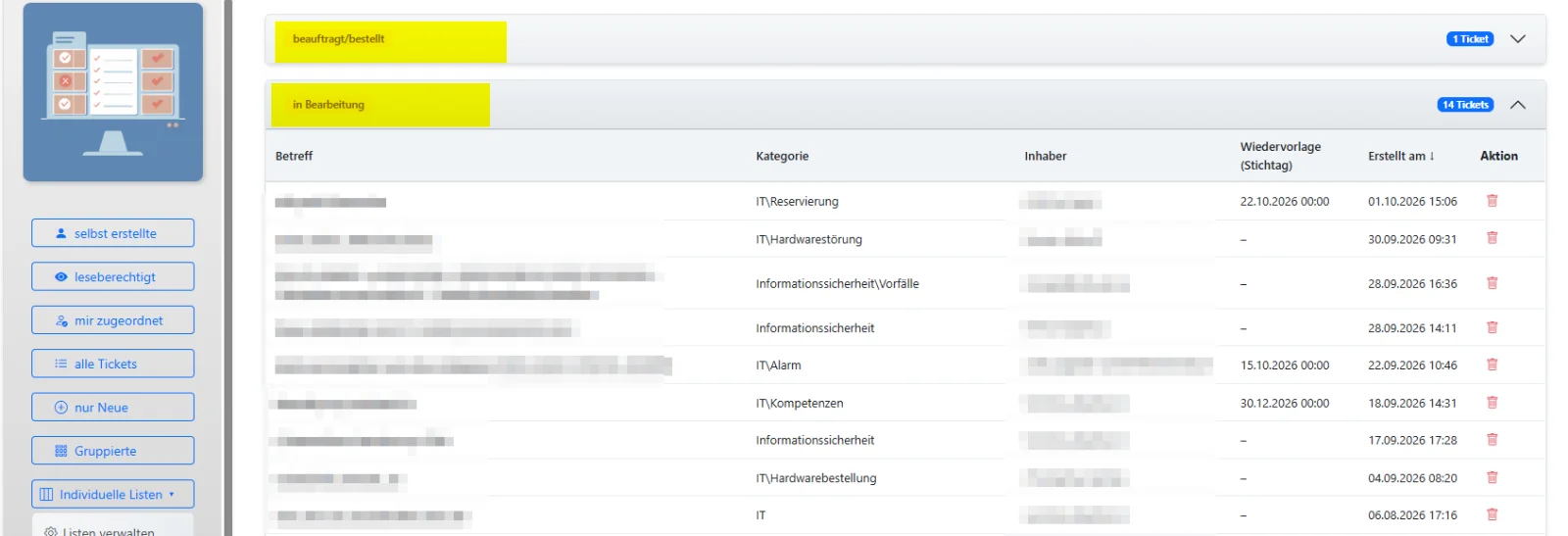Open the IT\Hardwarebestellung ticket row

[x=905, y=478]
